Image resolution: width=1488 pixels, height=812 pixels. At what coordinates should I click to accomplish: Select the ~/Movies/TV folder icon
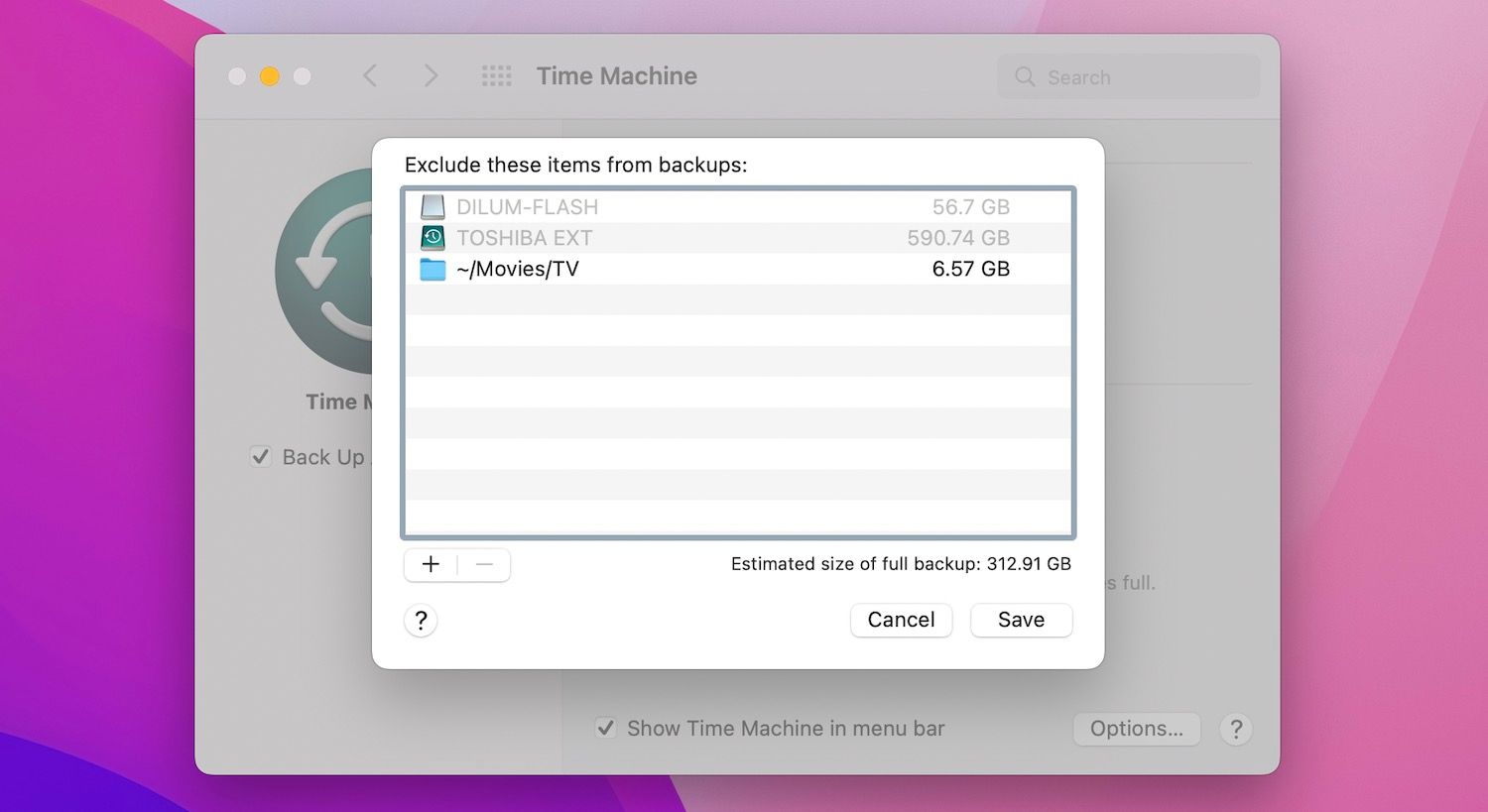click(x=432, y=269)
